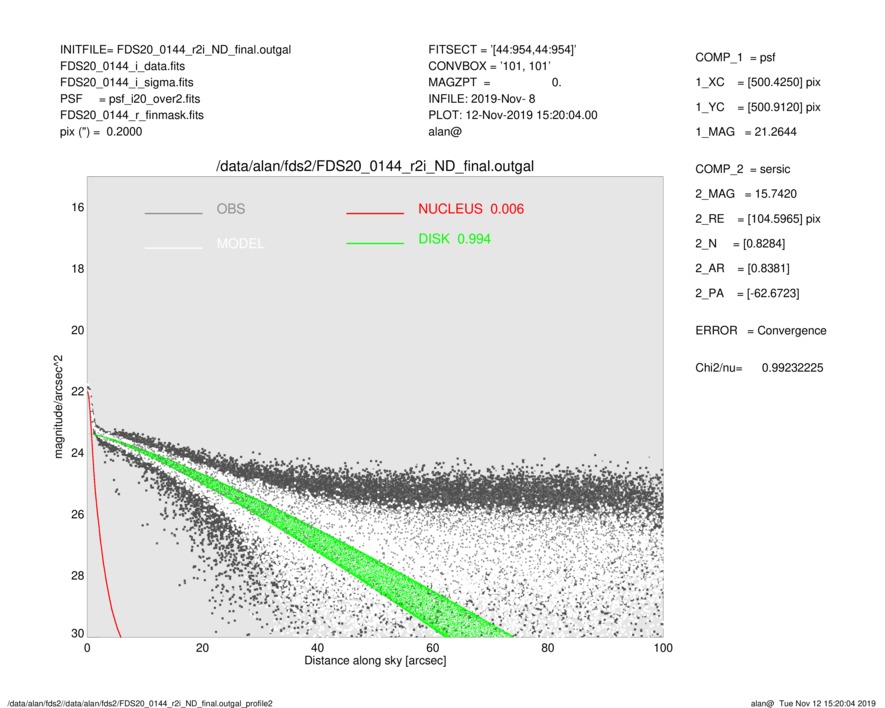
Task: Click the ERROR = Convergence status
Action: tap(761, 331)
